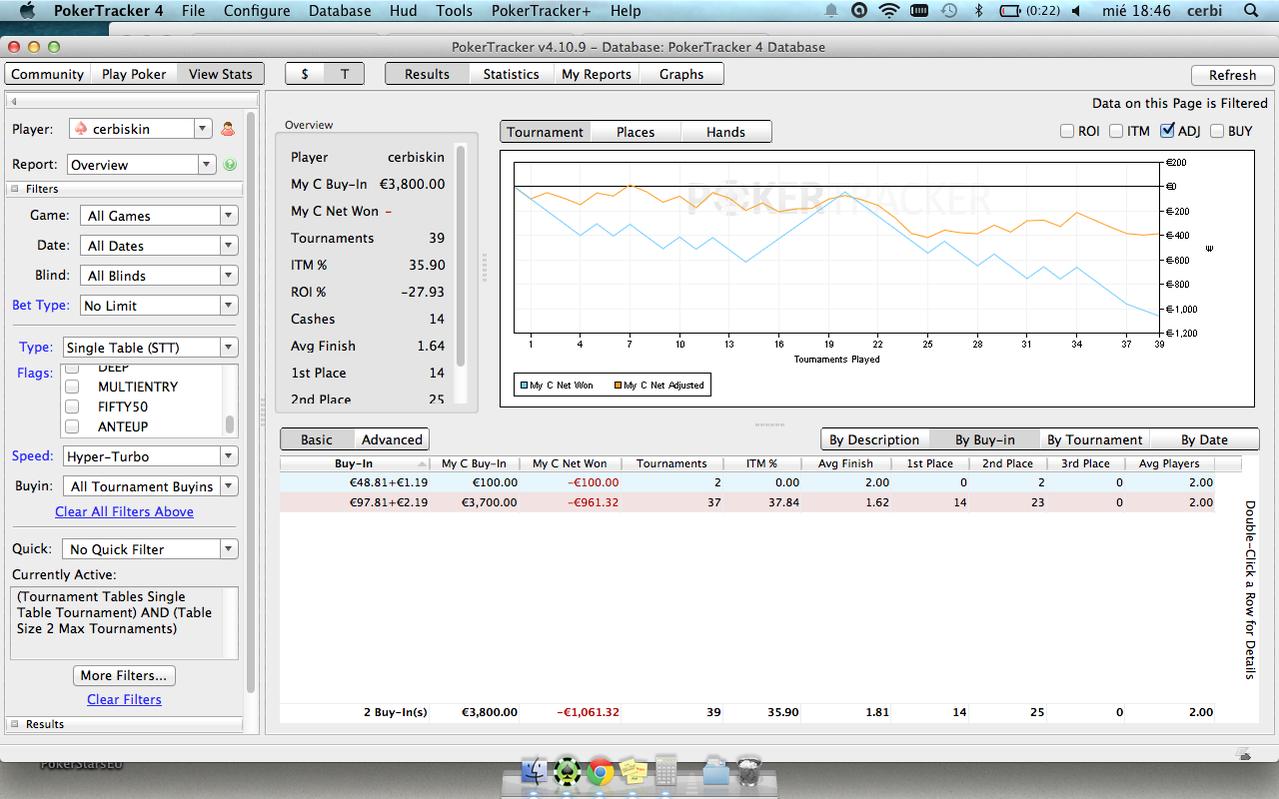Screen dimensions: 1279x799
Task: Open Trash from the Dock
Action: (748, 772)
